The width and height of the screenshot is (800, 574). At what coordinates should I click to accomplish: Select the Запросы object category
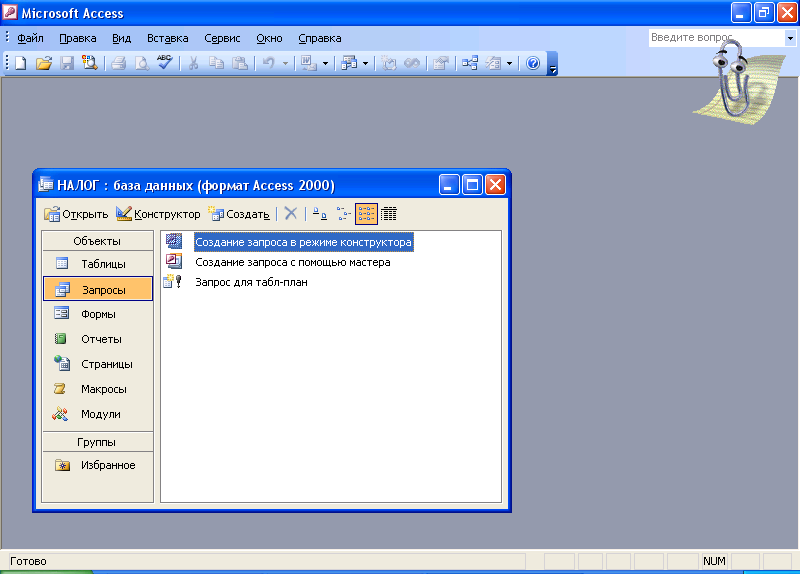pyautogui.click(x=97, y=289)
